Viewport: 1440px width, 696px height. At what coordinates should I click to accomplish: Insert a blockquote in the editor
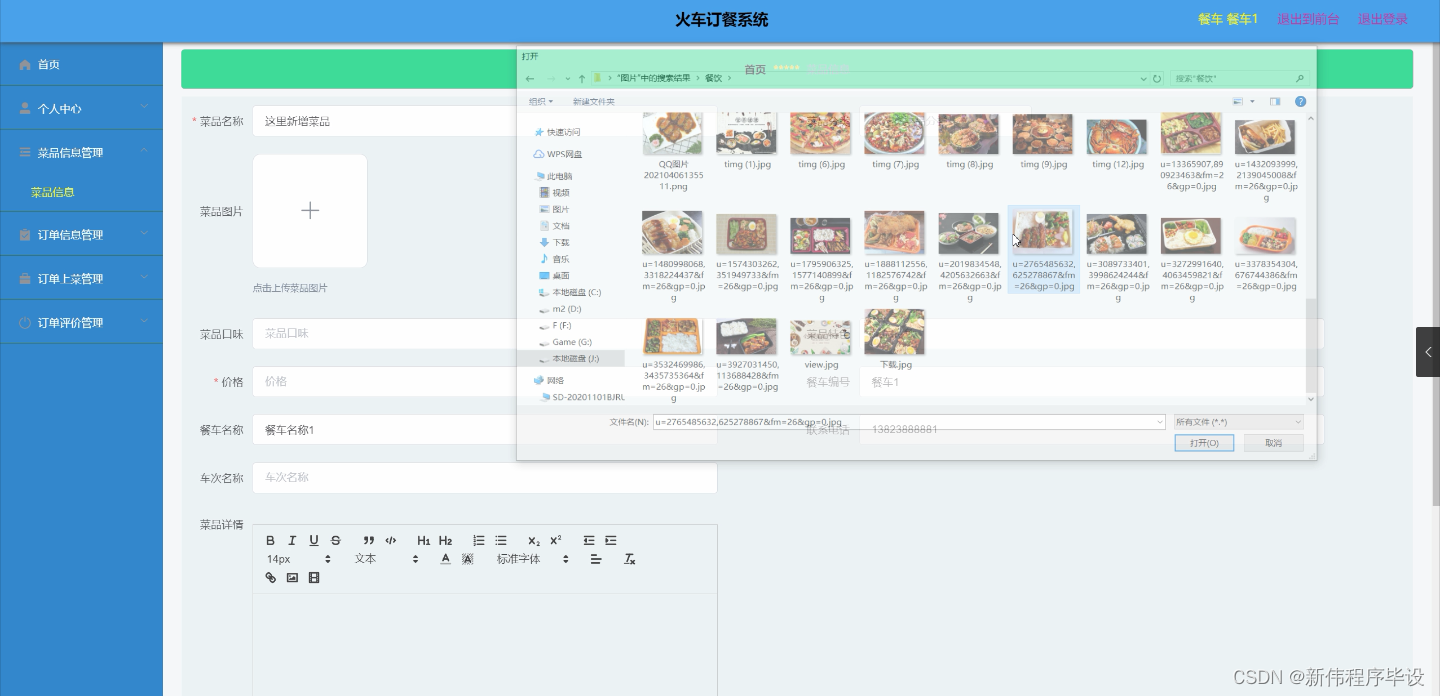tap(369, 541)
